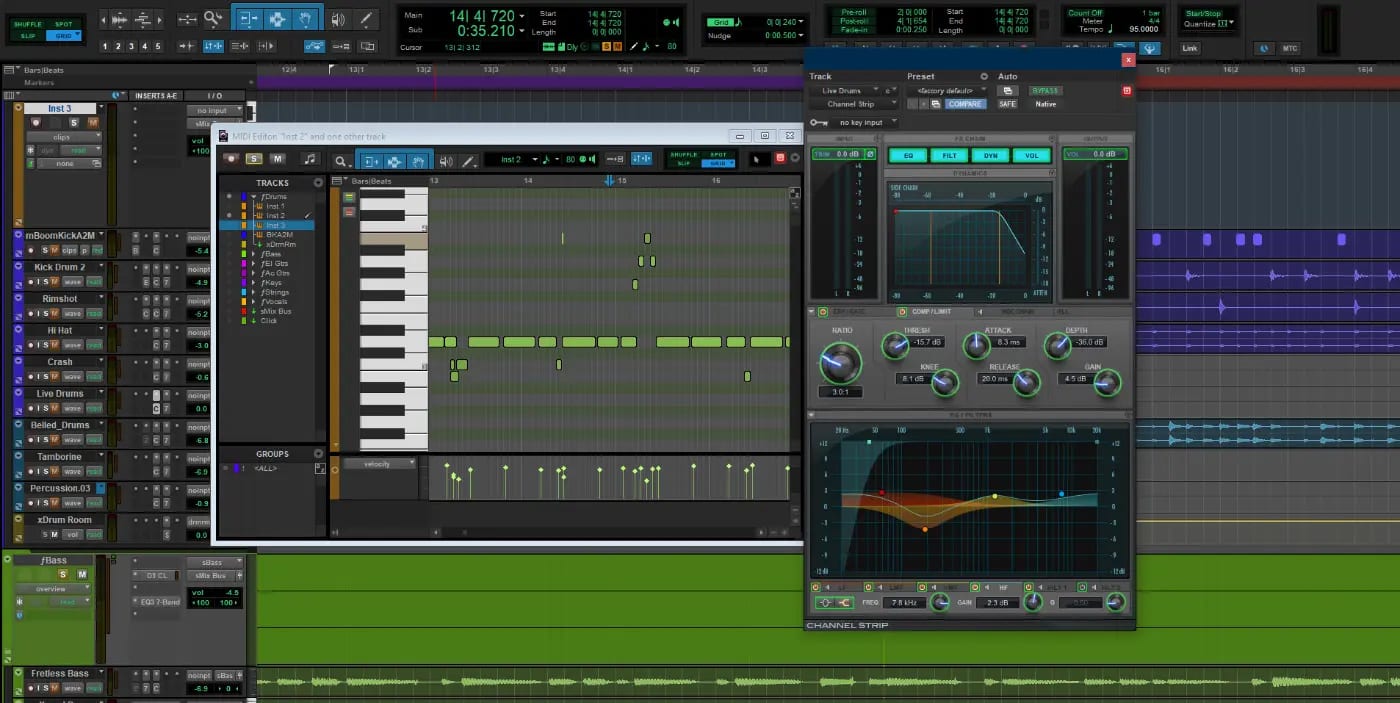This screenshot has height=703, width=1400.
Task: Expand the fBass folder in Tracks list
Action: tap(255, 254)
